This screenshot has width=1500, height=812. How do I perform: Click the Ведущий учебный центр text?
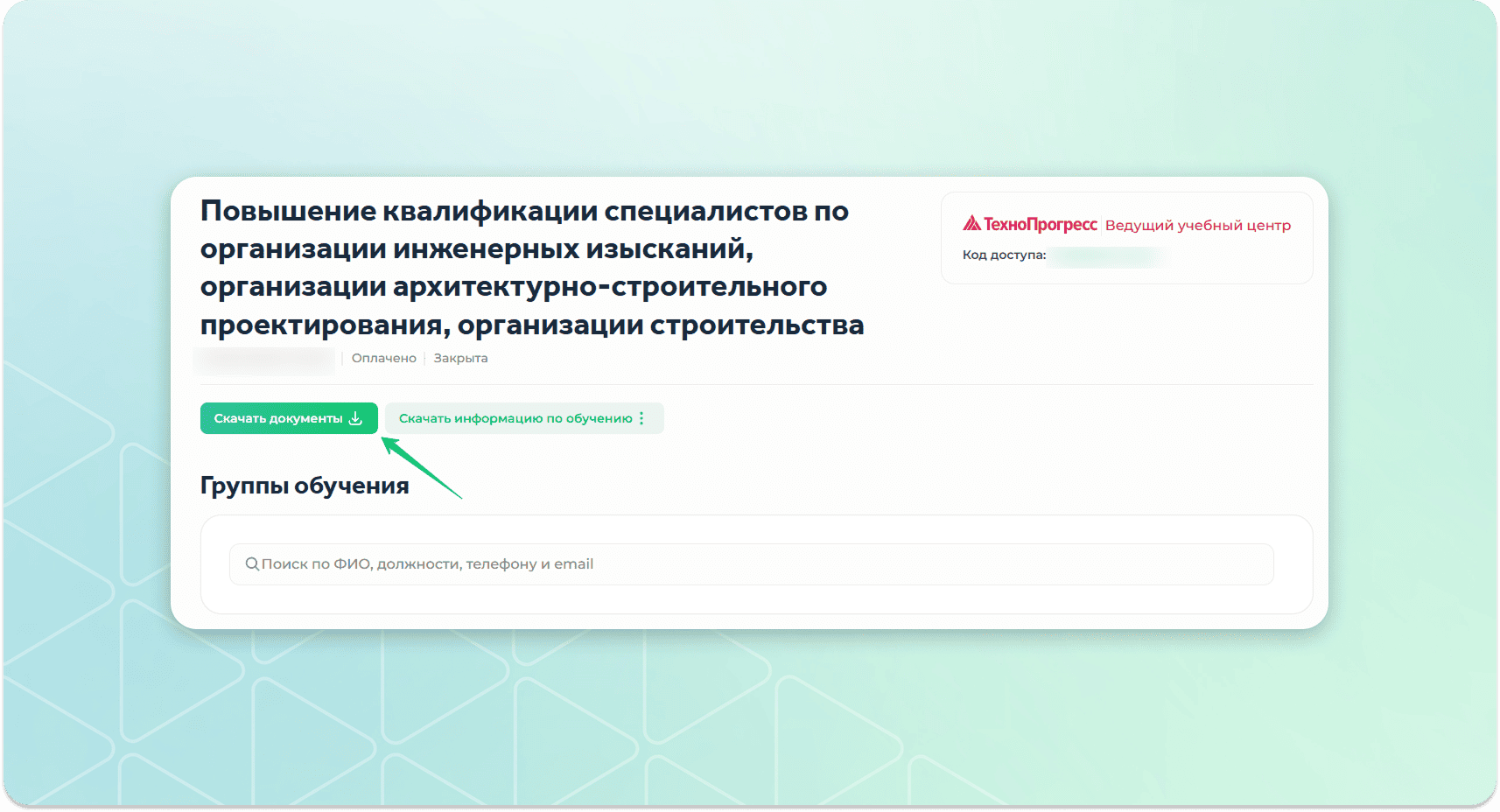(1197, 226)
